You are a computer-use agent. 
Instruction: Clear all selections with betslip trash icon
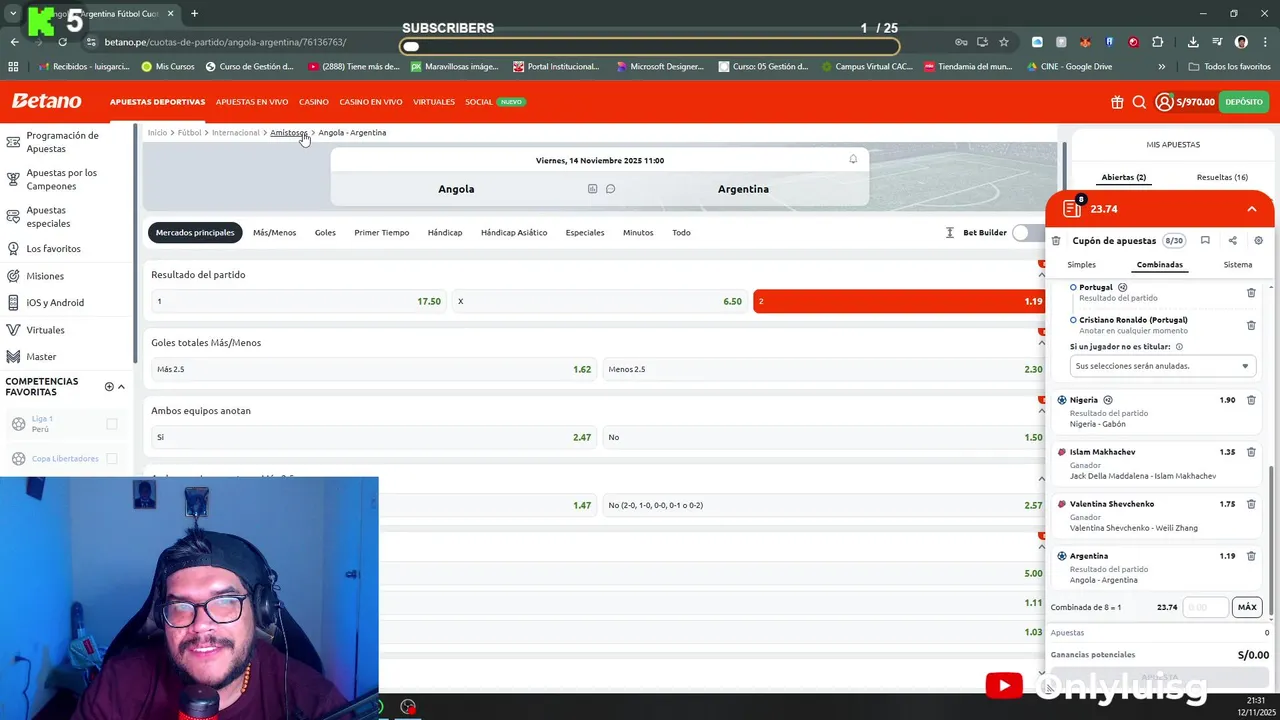point(1056,241)
